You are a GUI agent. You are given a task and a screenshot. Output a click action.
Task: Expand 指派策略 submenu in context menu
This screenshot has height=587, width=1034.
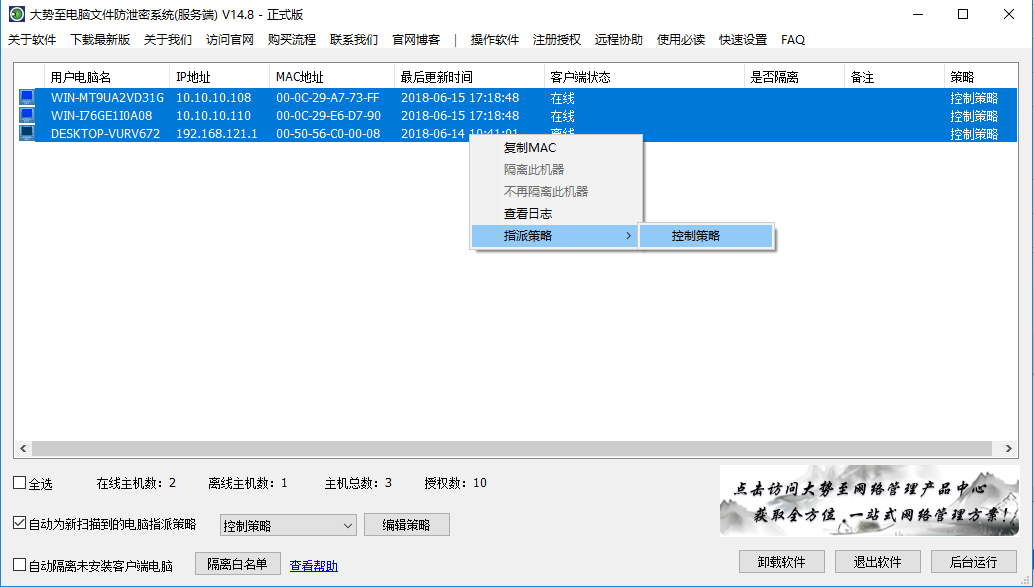(x=554, y=236)
